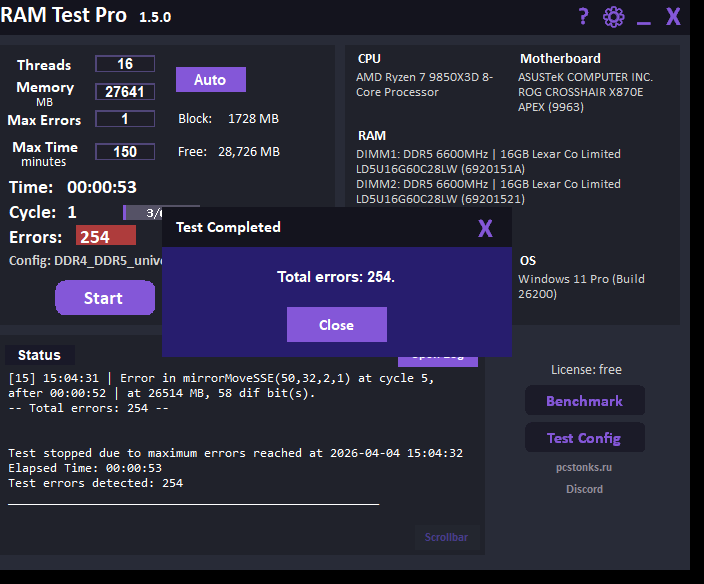This screenshot has height=584, width=704.
Task: Click the 'Total errors: 254.' dialog message
Action: tap(336, 277)
